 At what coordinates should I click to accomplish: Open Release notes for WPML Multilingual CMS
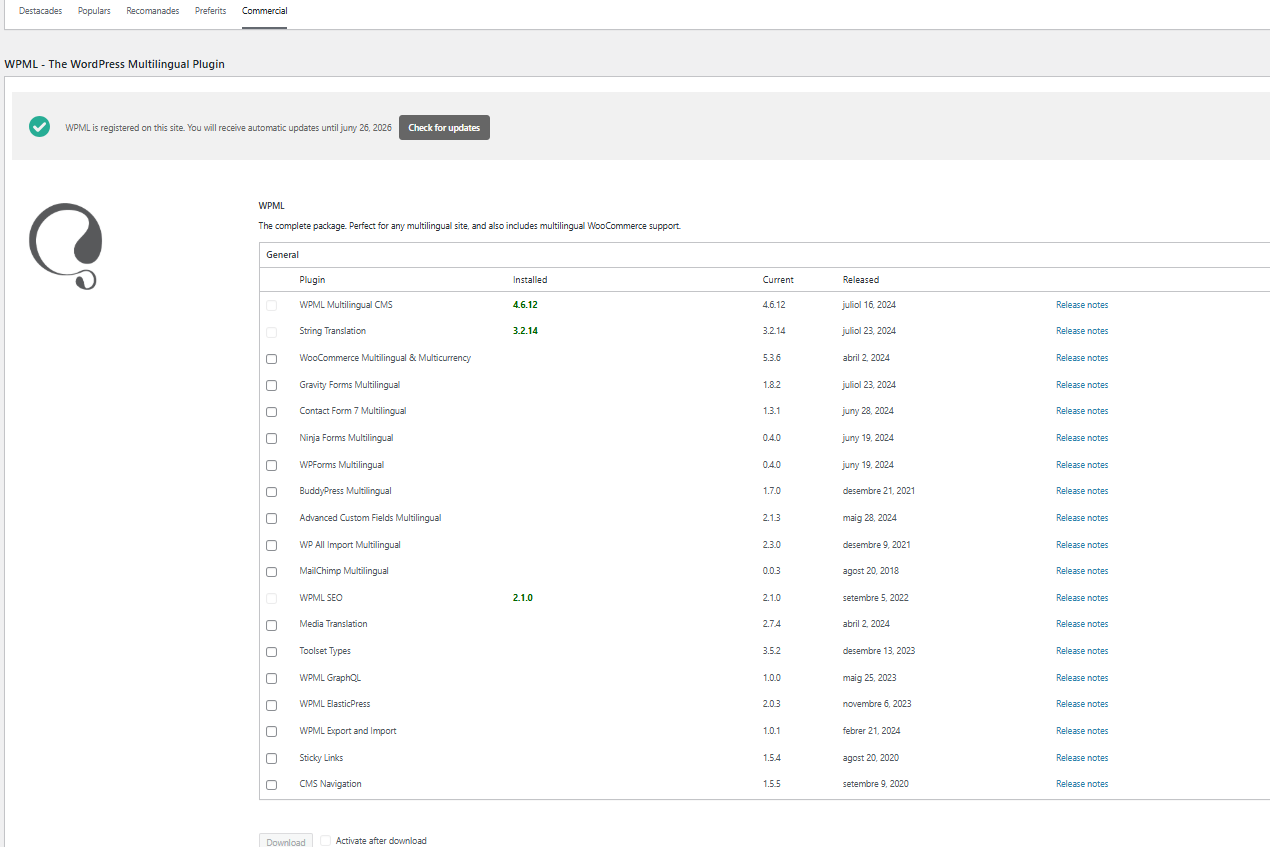click(1082, 305)
